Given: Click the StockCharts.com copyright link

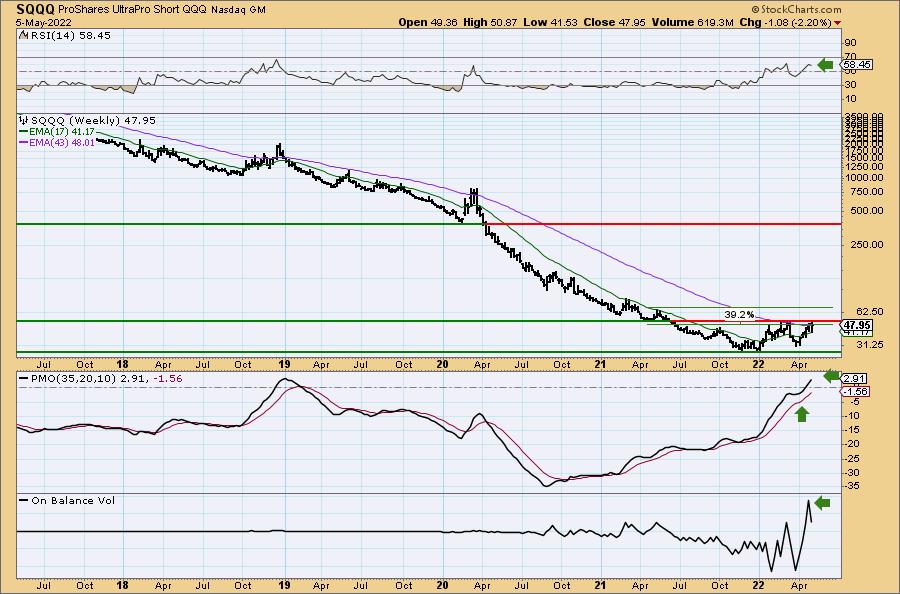Looking at the screenshot, I should pos(796,9).
